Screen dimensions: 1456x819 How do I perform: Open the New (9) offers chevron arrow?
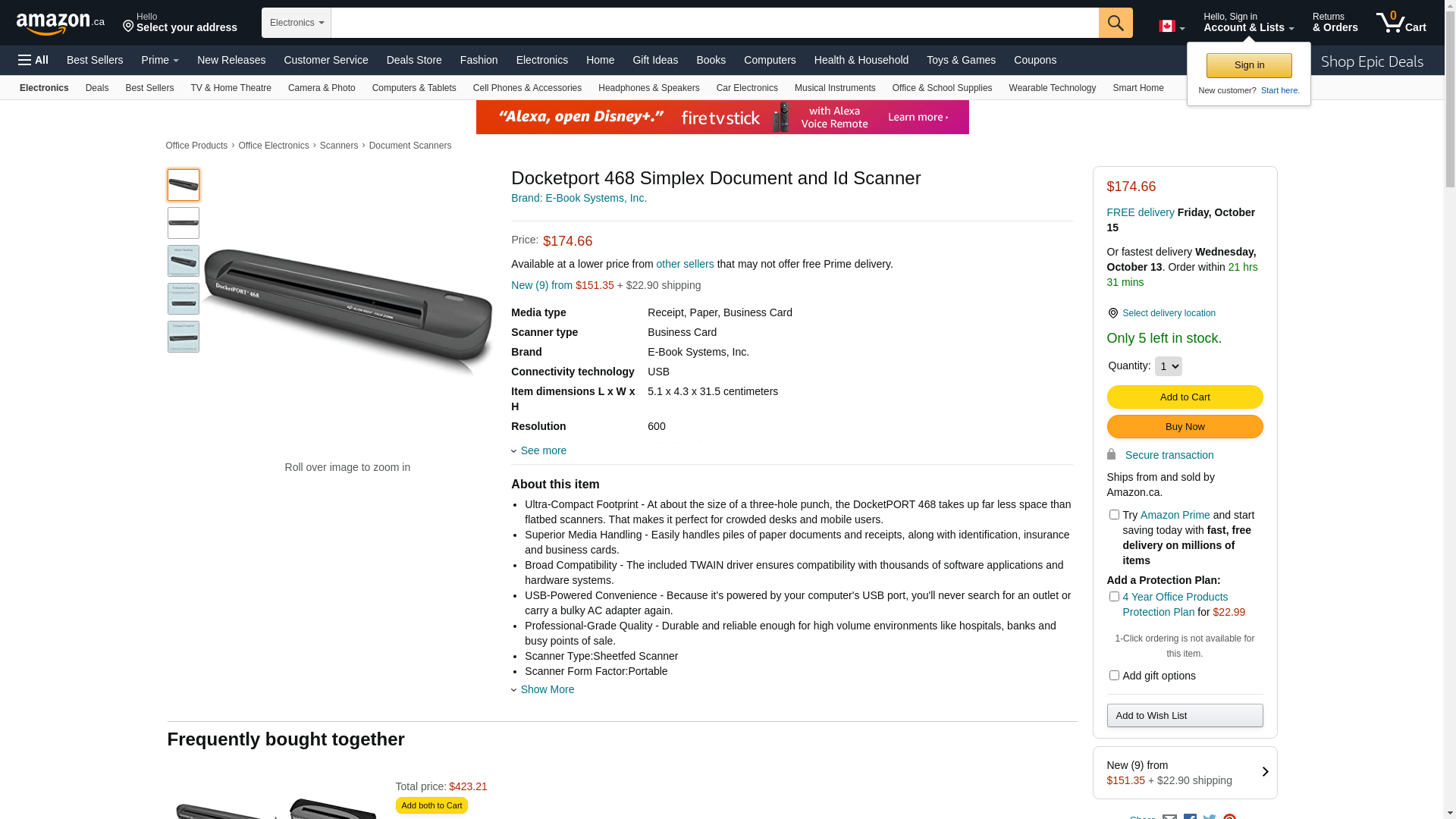click(x=1265, y=772)
